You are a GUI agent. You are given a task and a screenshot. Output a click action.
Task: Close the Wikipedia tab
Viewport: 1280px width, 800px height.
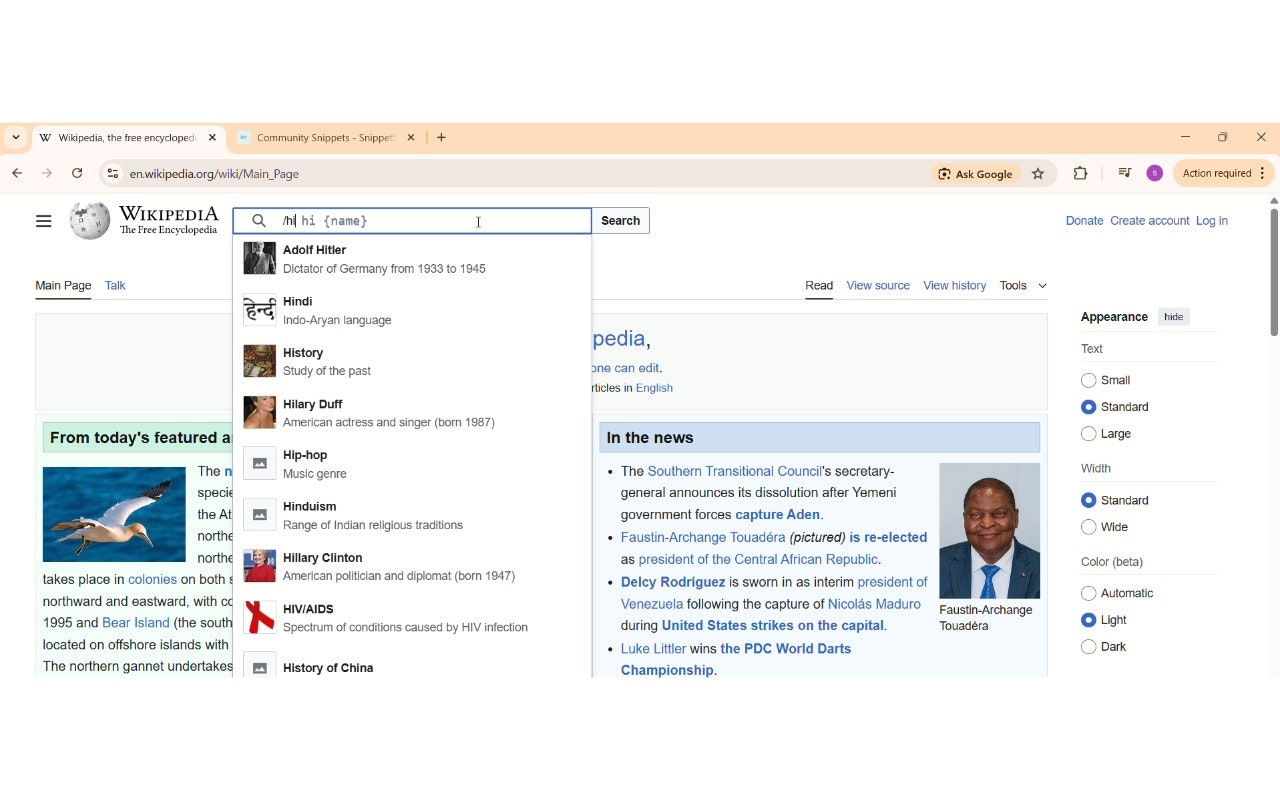tap(212, 138)
